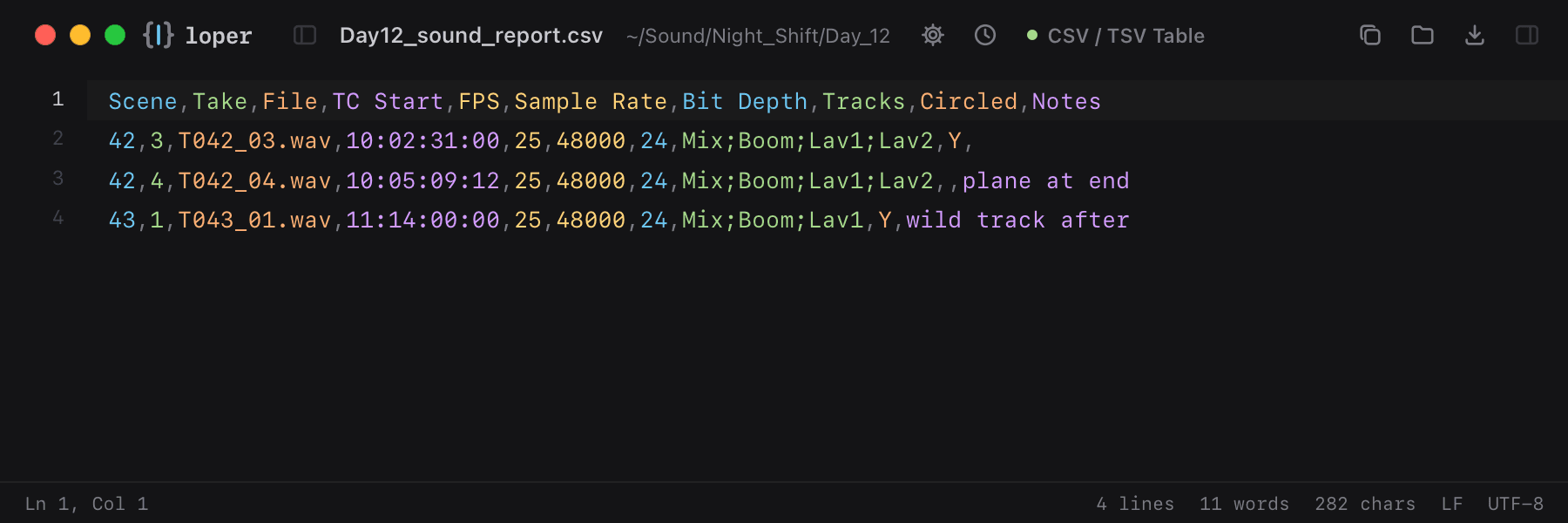Click the 'wild track after' note
Image resolution: width=1568 pixels, height=523 pixels.
point(1018,220)
